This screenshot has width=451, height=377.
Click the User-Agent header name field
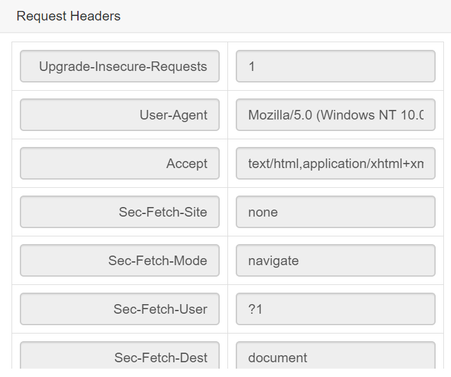(120, 115)
